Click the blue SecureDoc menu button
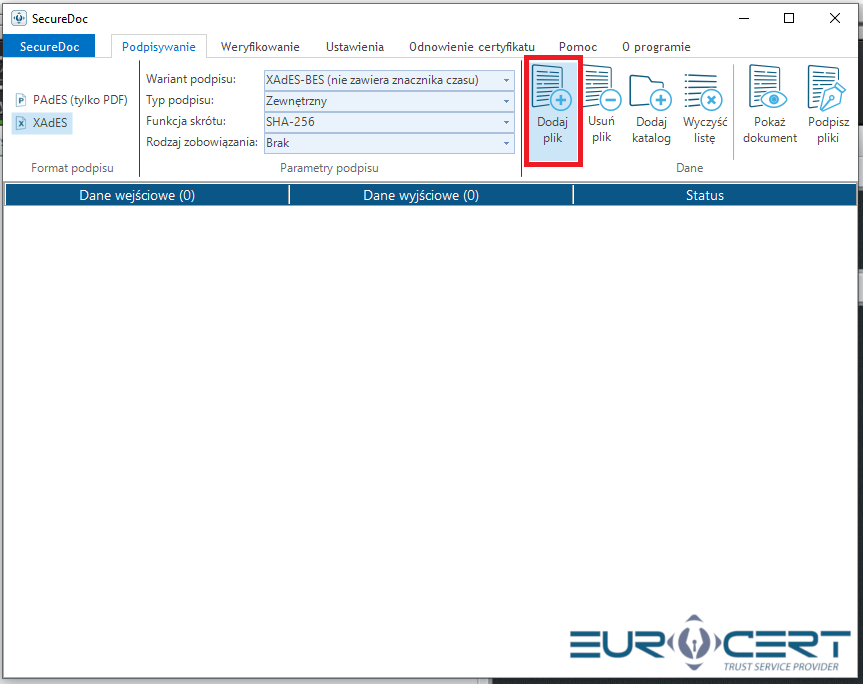 48,46
